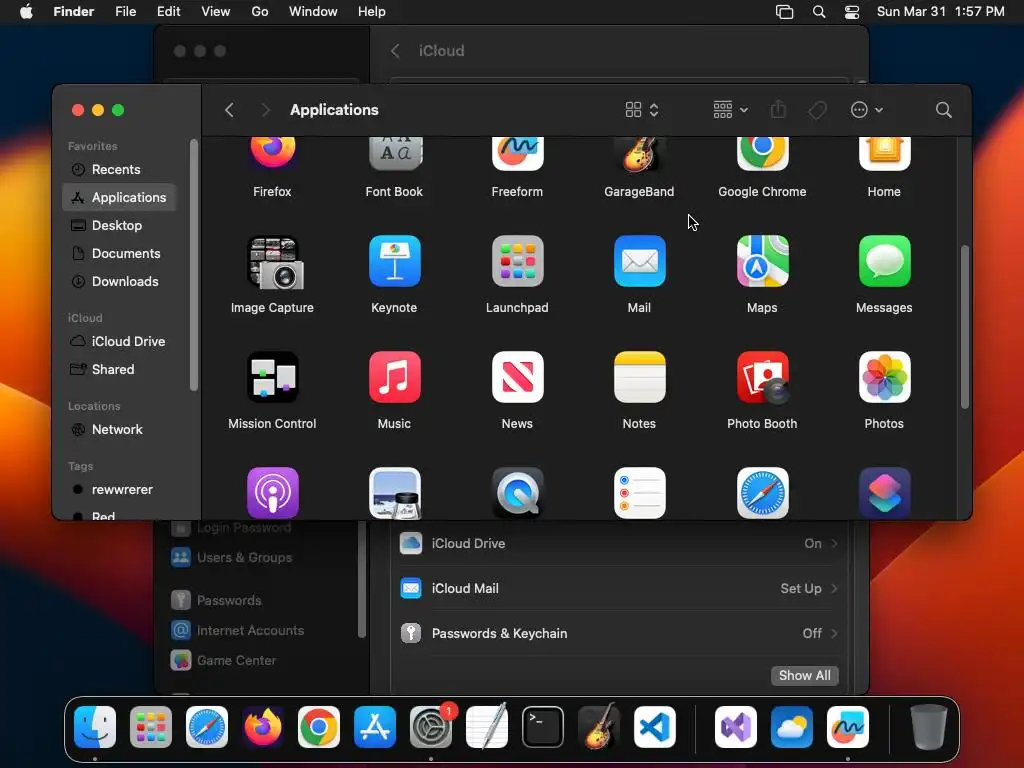Image resolution: width=1024 pixels, height=768 pixels.
Task: Click the Share toolbar icon
Action: (778, 110)
